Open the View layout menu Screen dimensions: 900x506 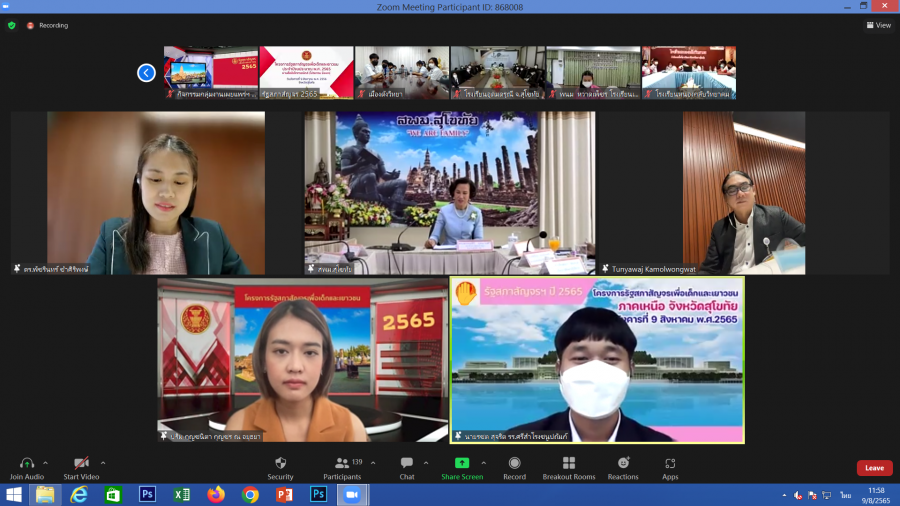877,25
